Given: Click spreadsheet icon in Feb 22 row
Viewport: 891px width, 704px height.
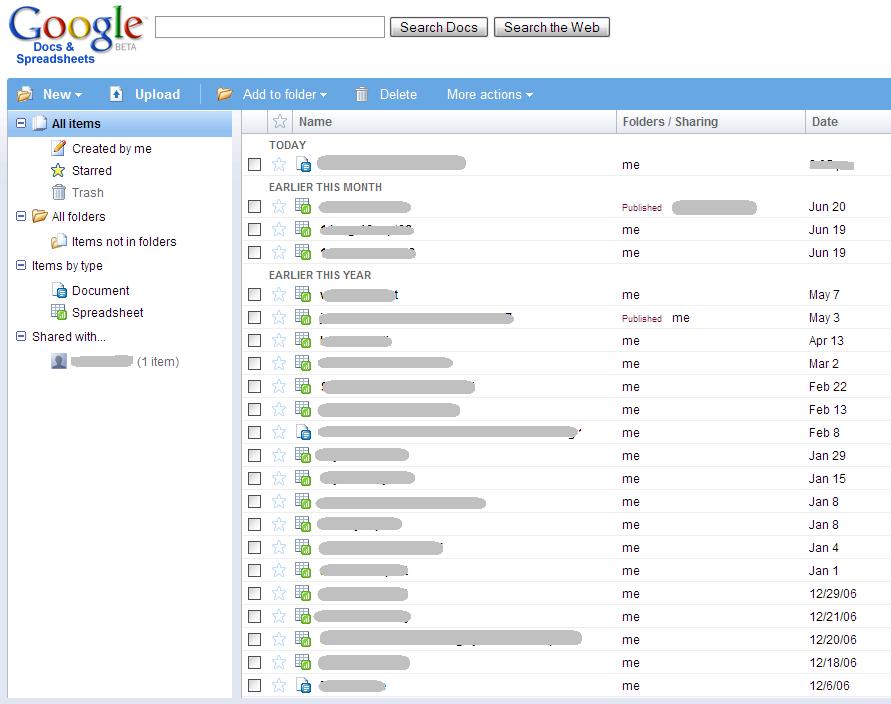Looking at the screenshot, I should tap(303, 386).
